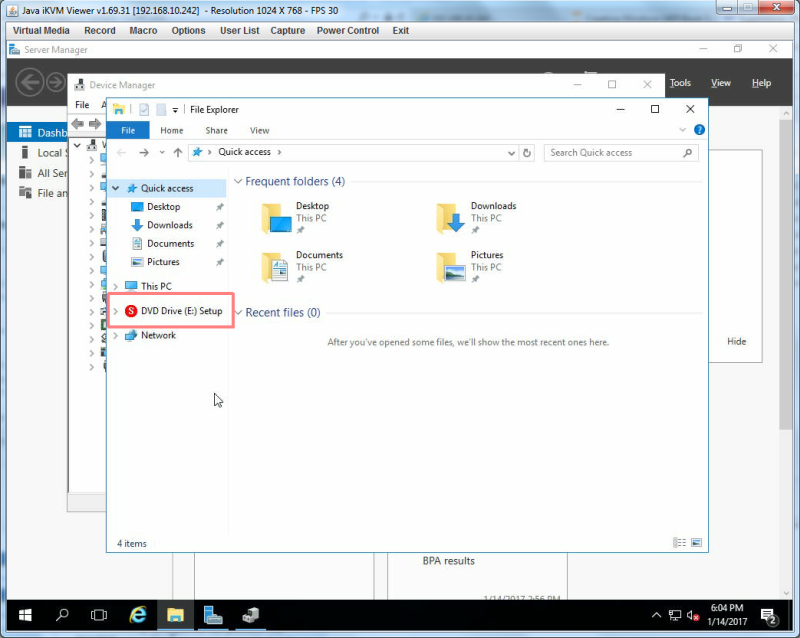Screen dimensions: 800x638
Task: Collapse the Frequent folders section
Action: [x=238, y=181]
